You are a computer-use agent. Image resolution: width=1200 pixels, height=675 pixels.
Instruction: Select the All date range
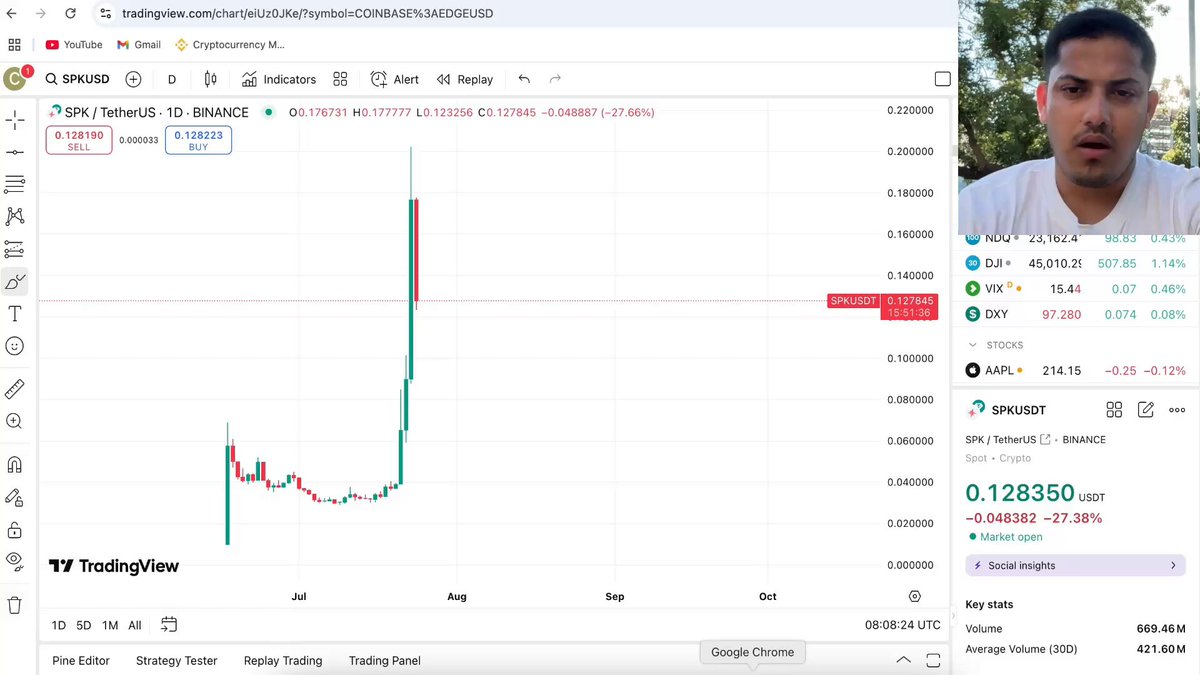(135, 625)
